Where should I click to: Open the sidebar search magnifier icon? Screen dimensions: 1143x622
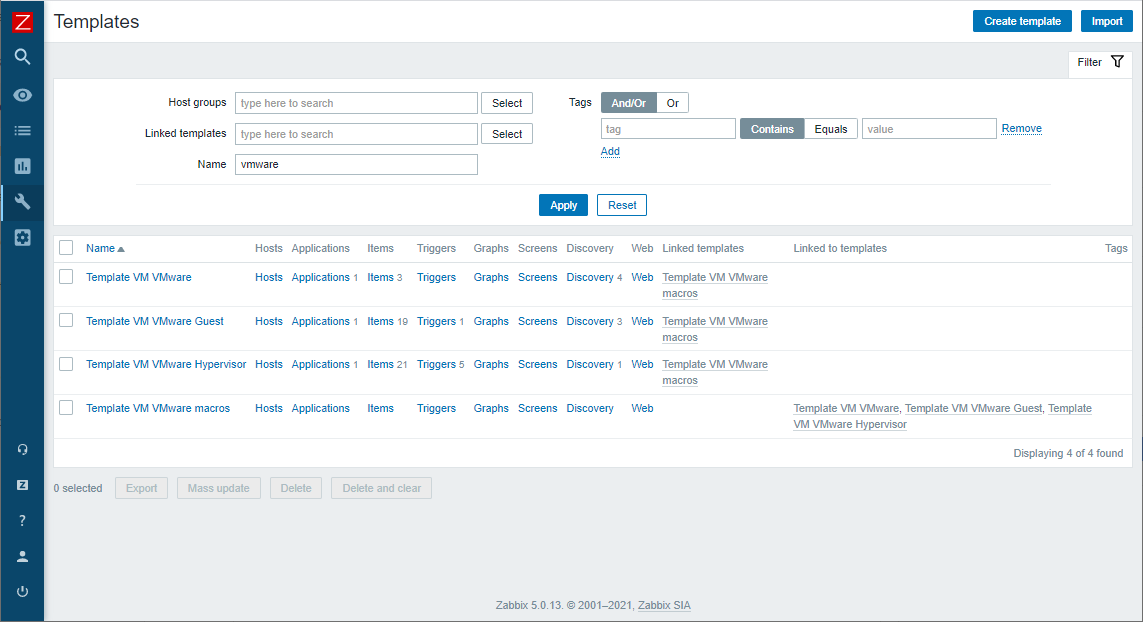(x=23, y=57)
